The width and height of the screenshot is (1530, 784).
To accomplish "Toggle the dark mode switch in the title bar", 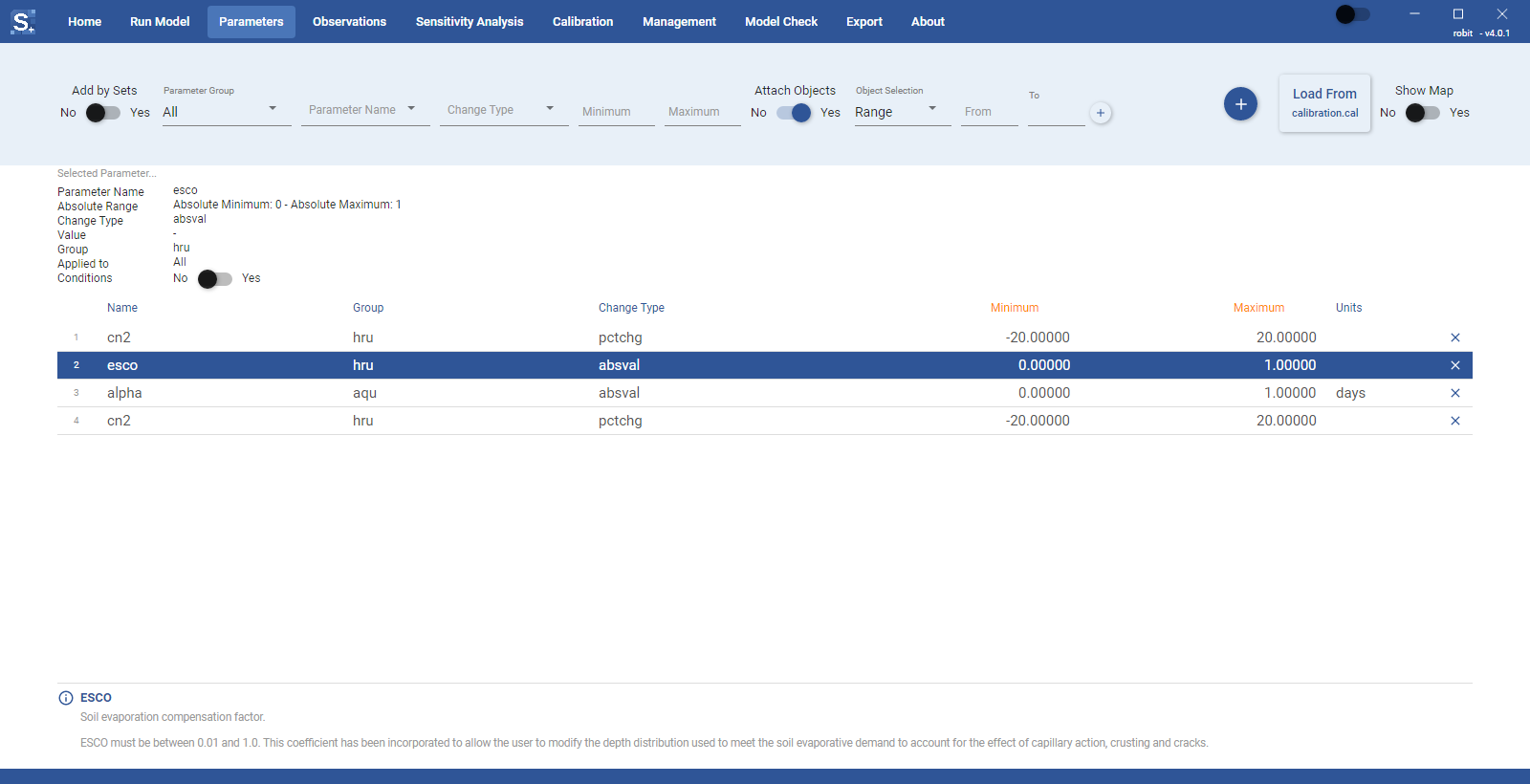I will coord(1353,14).
